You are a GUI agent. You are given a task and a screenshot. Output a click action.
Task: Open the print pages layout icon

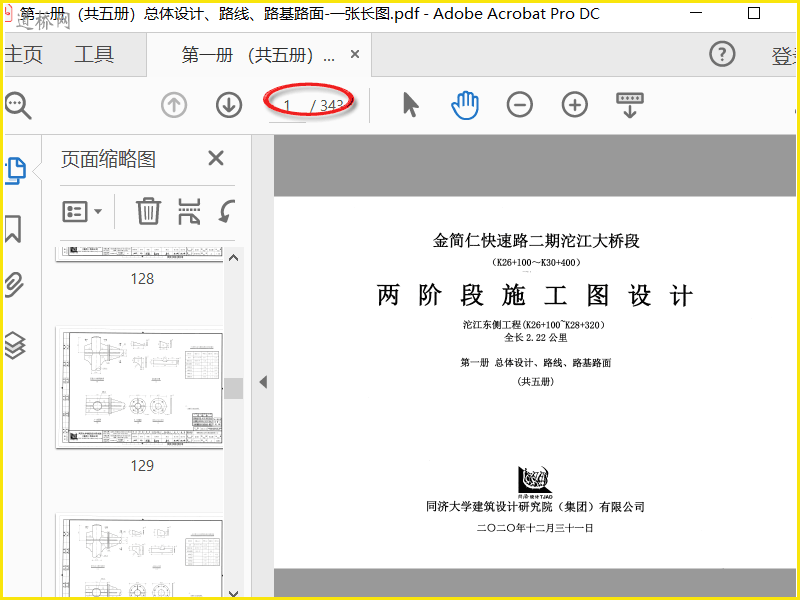coord(189,211)
